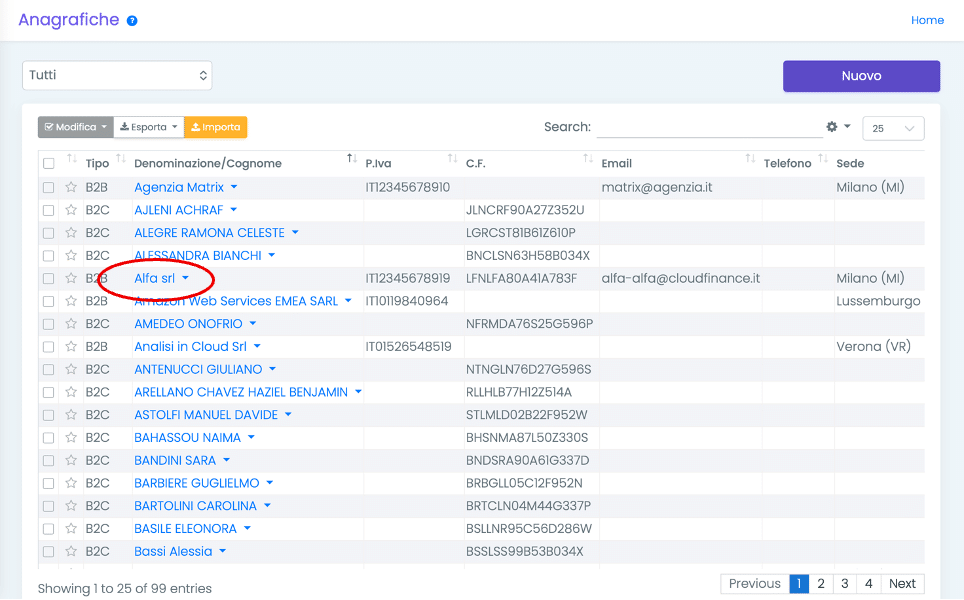
Task: Click the Importa button
Action: [x=215, y=127]
